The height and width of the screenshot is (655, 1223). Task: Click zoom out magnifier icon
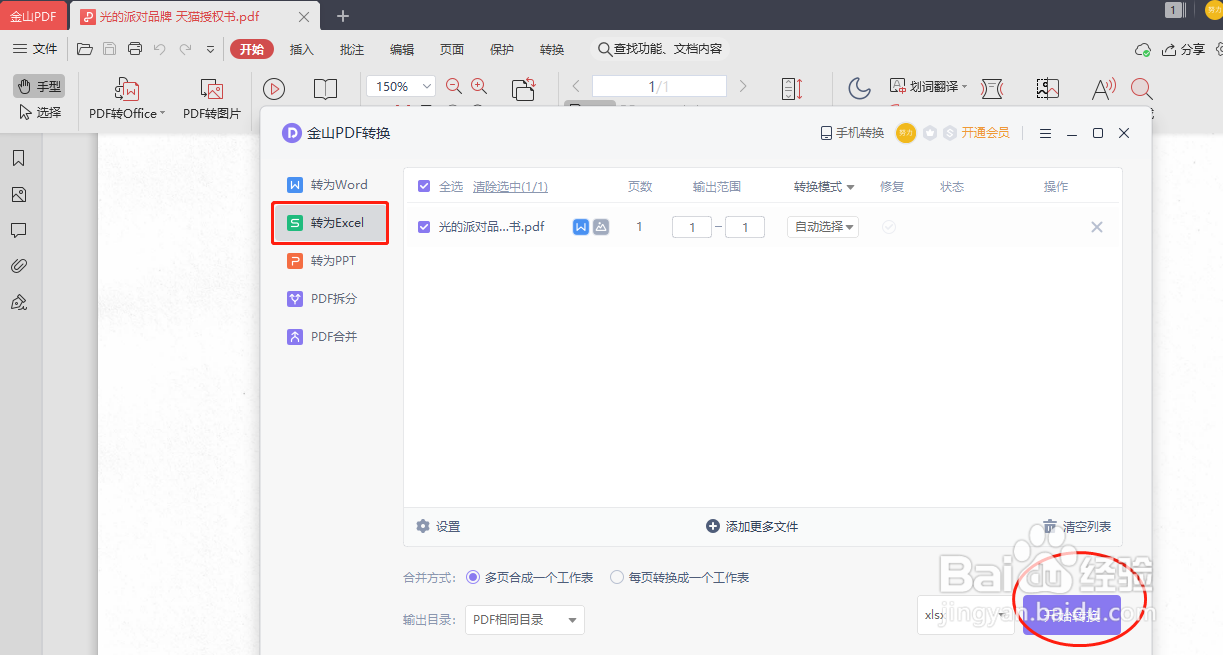454,87
